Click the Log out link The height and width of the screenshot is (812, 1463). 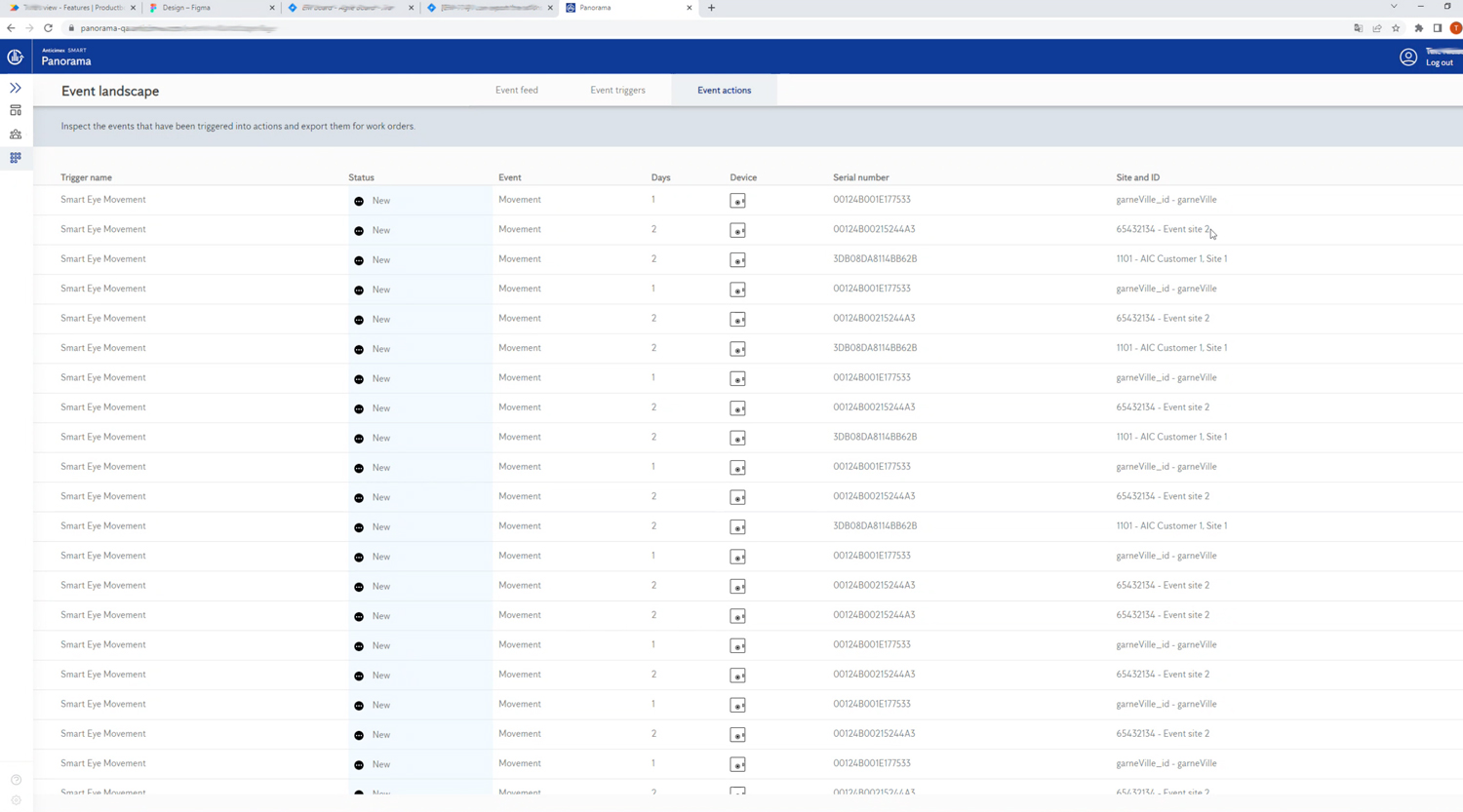(x=1440, y=63)
